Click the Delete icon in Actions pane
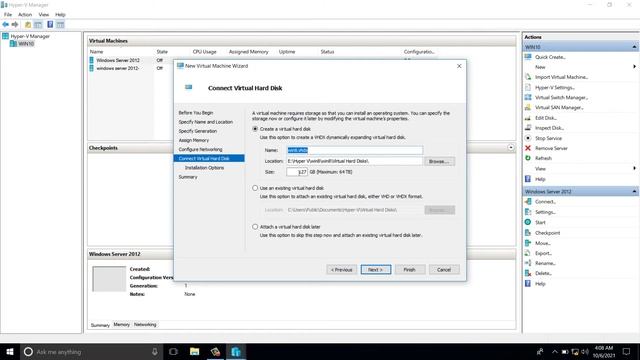This screenshot has height=360, width=640. click(528, 273)
